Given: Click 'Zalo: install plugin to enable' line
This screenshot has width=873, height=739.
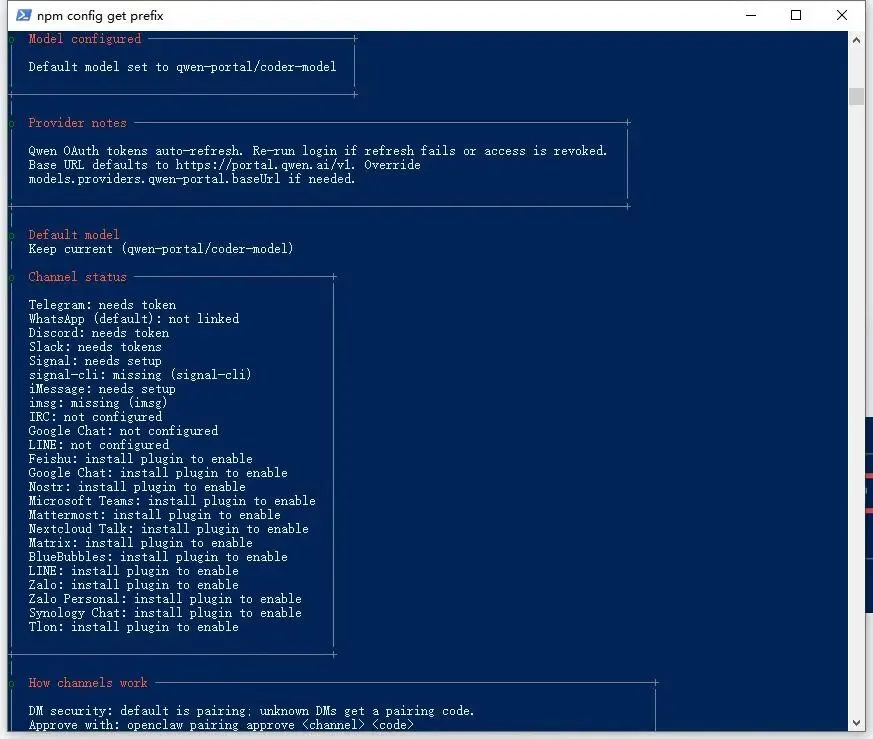Looking at the screenshot, I should tap(134, 585).
